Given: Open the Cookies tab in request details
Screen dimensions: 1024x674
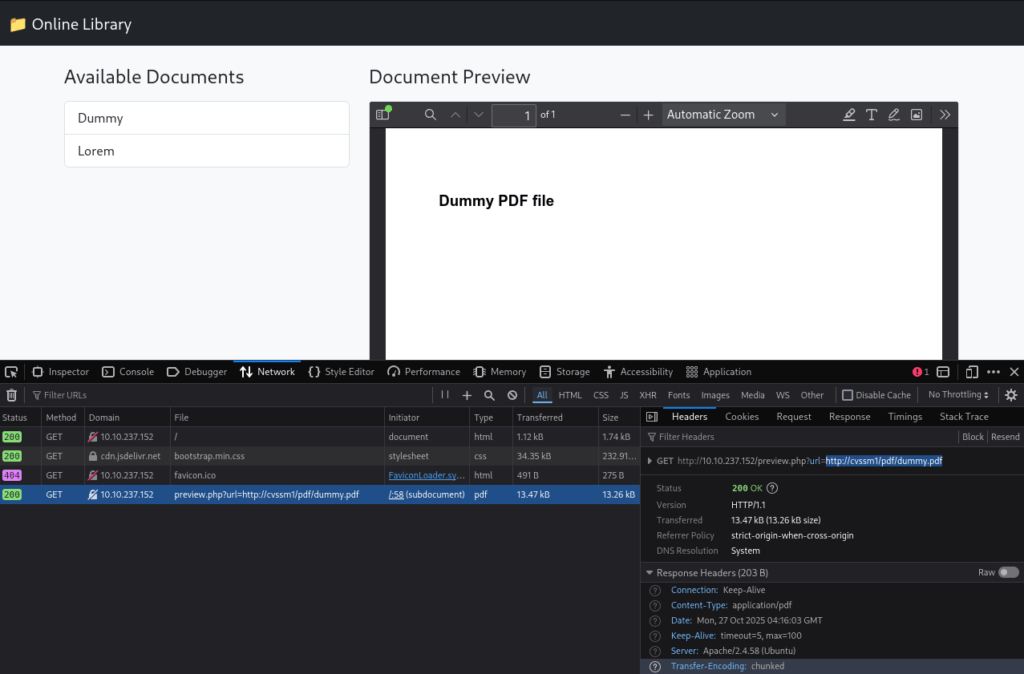Looking at the screenshot, I should 741,417.
